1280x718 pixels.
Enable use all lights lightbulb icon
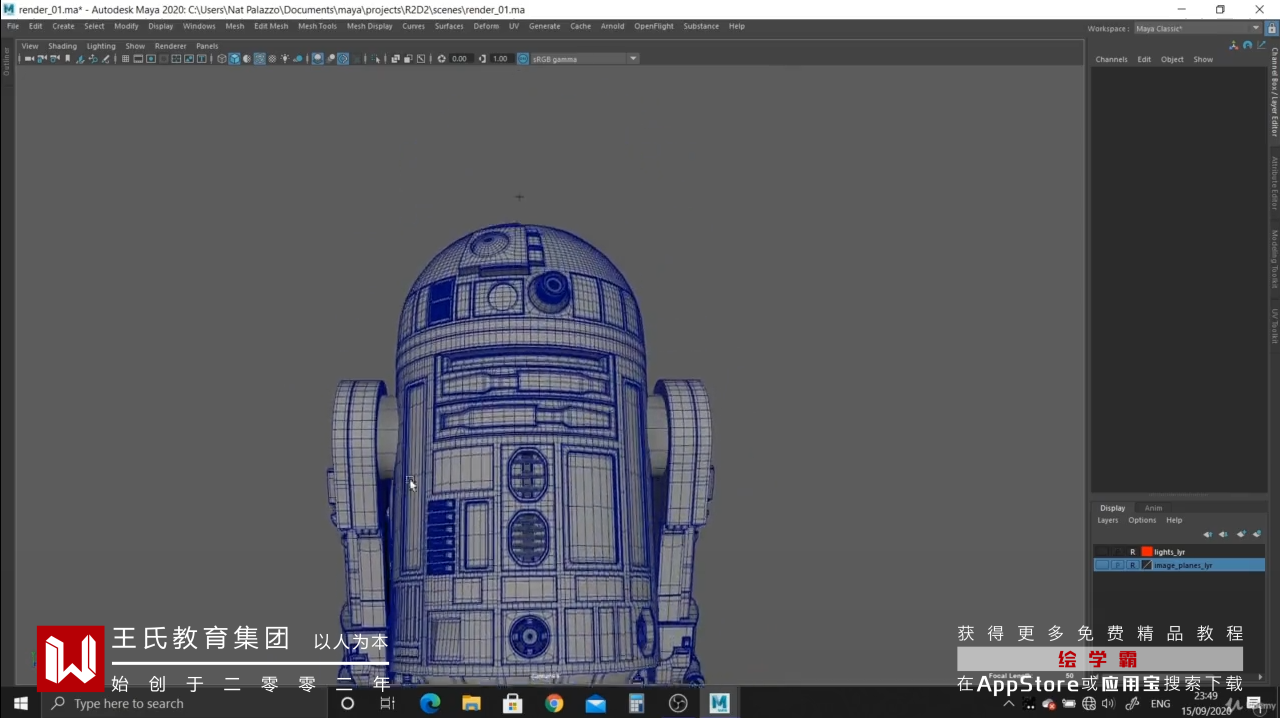pyautogui.click(x=285, y=59)
